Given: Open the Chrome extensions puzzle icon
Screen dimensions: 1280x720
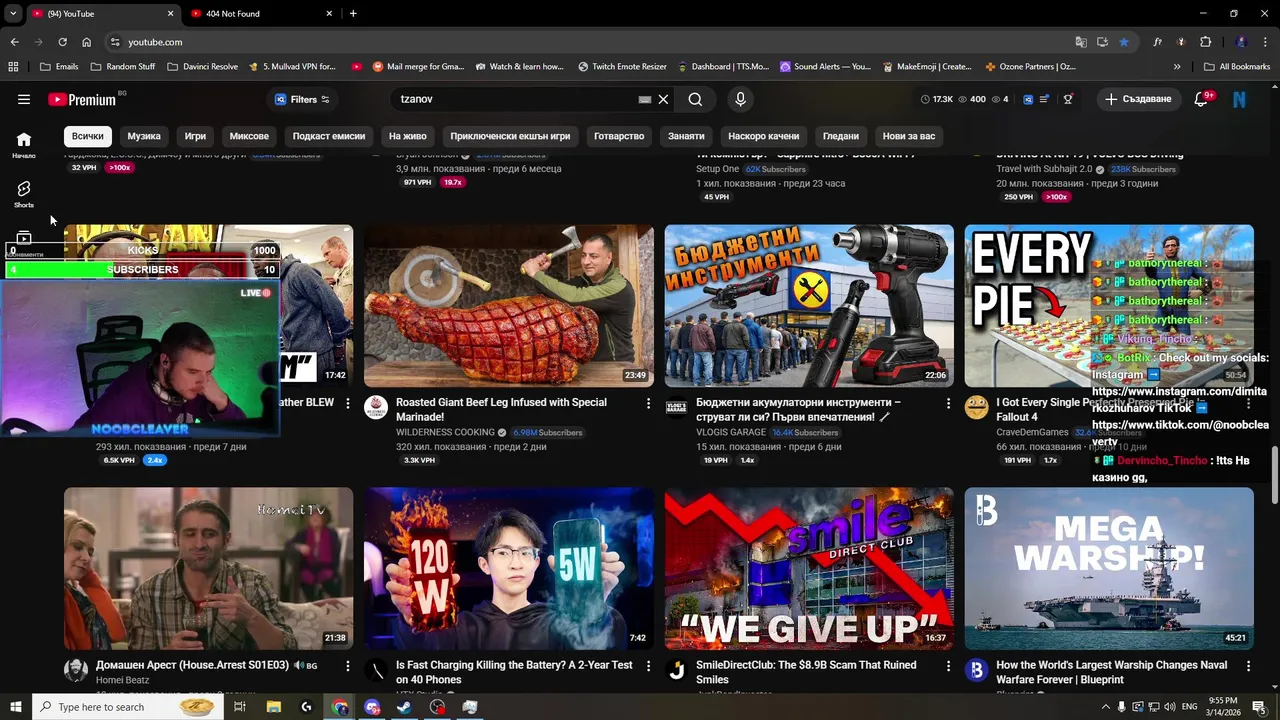Looking at the screenshot, I should (1205, 42).
